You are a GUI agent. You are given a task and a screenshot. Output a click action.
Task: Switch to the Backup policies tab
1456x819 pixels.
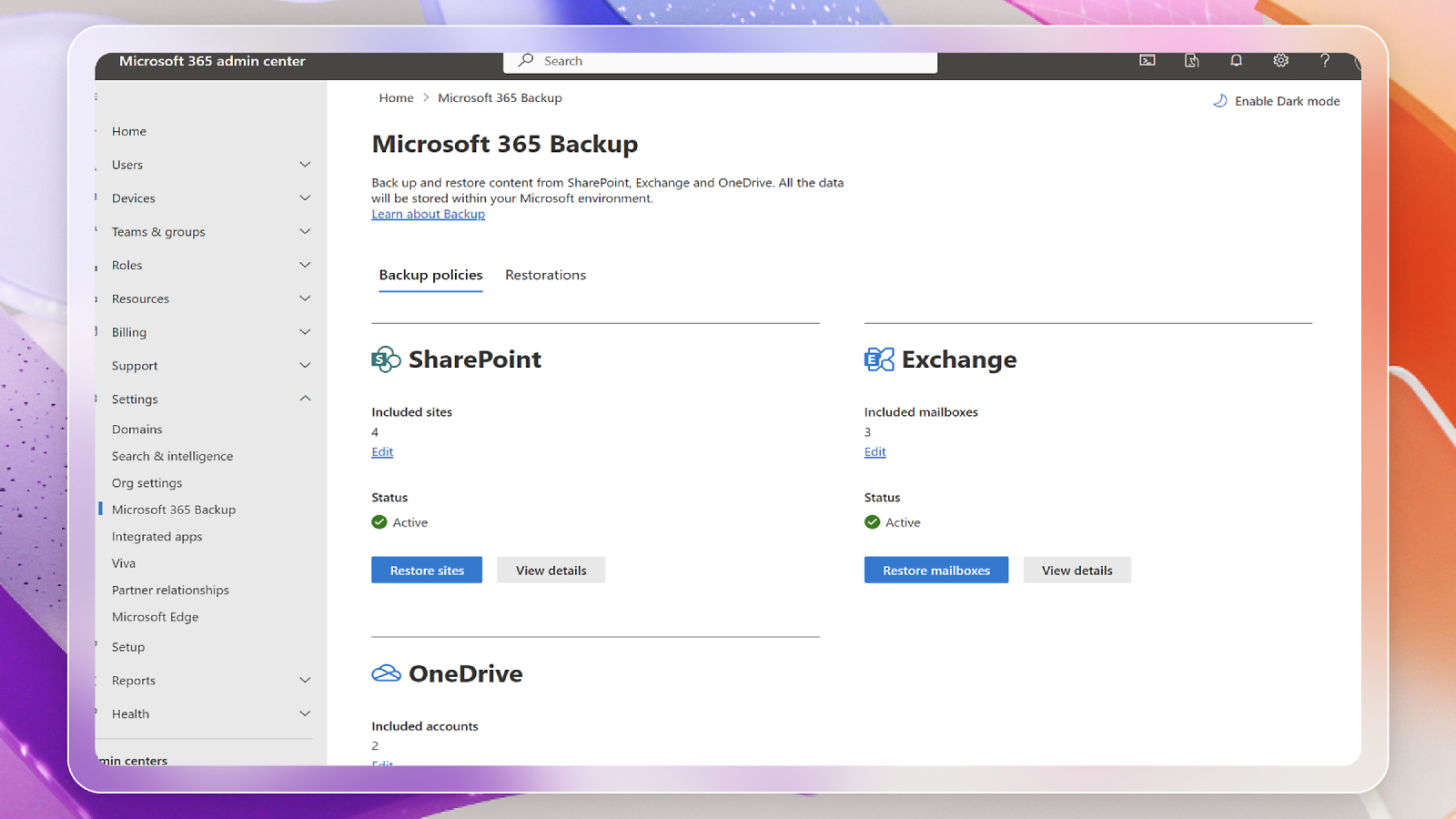pyautogui.click(x=430, y=275)
